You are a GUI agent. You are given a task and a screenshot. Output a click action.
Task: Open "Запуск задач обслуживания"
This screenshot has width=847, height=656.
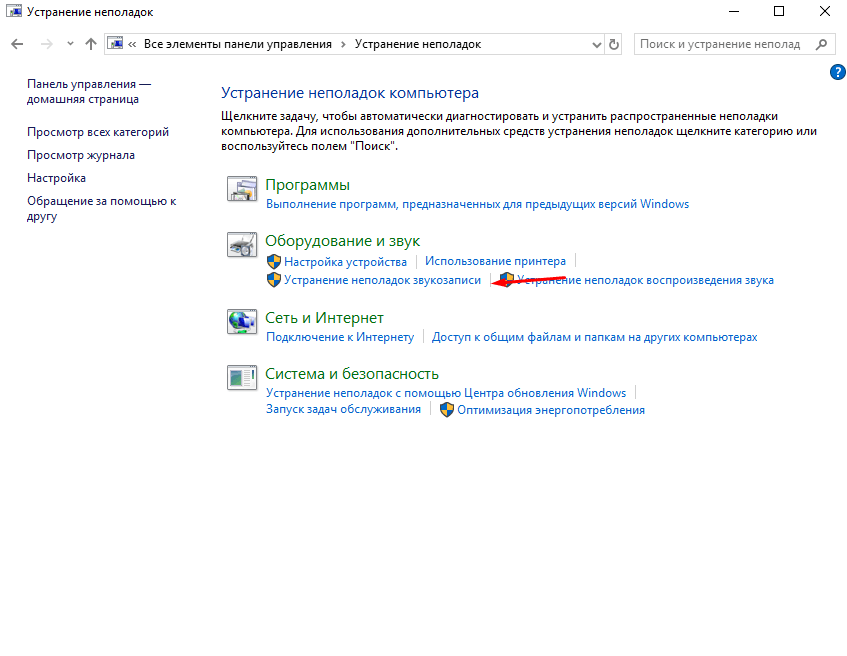pyautogui.click(x=343, y=409)
